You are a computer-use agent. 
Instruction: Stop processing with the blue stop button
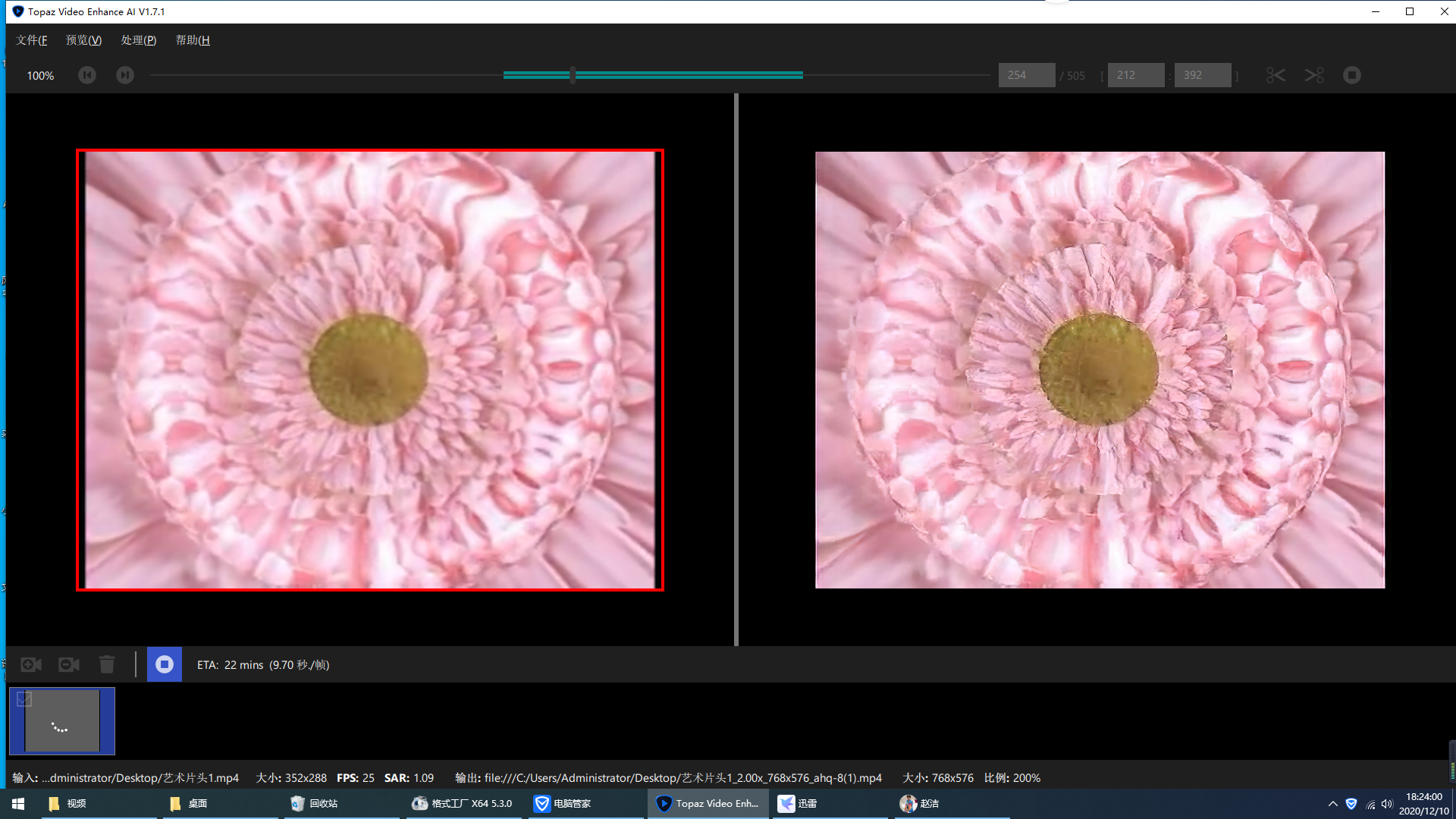coord(165,664)
